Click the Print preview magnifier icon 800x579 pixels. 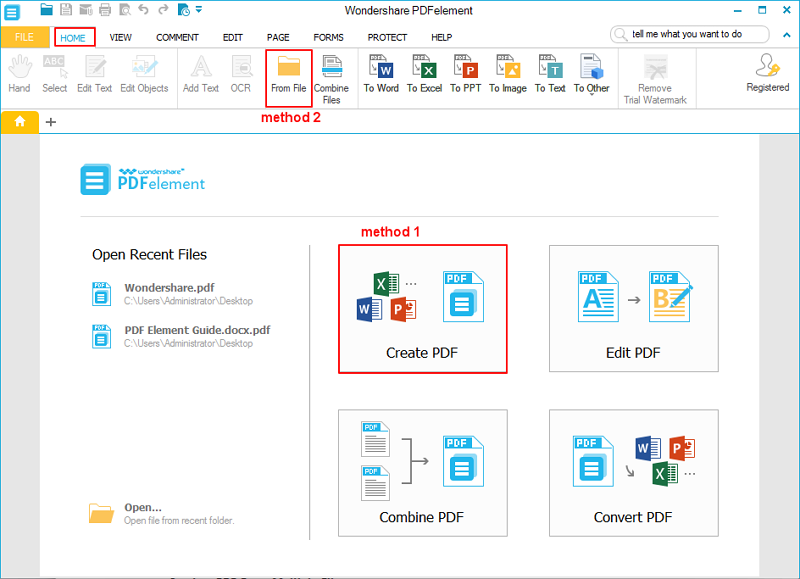(124, 9)
